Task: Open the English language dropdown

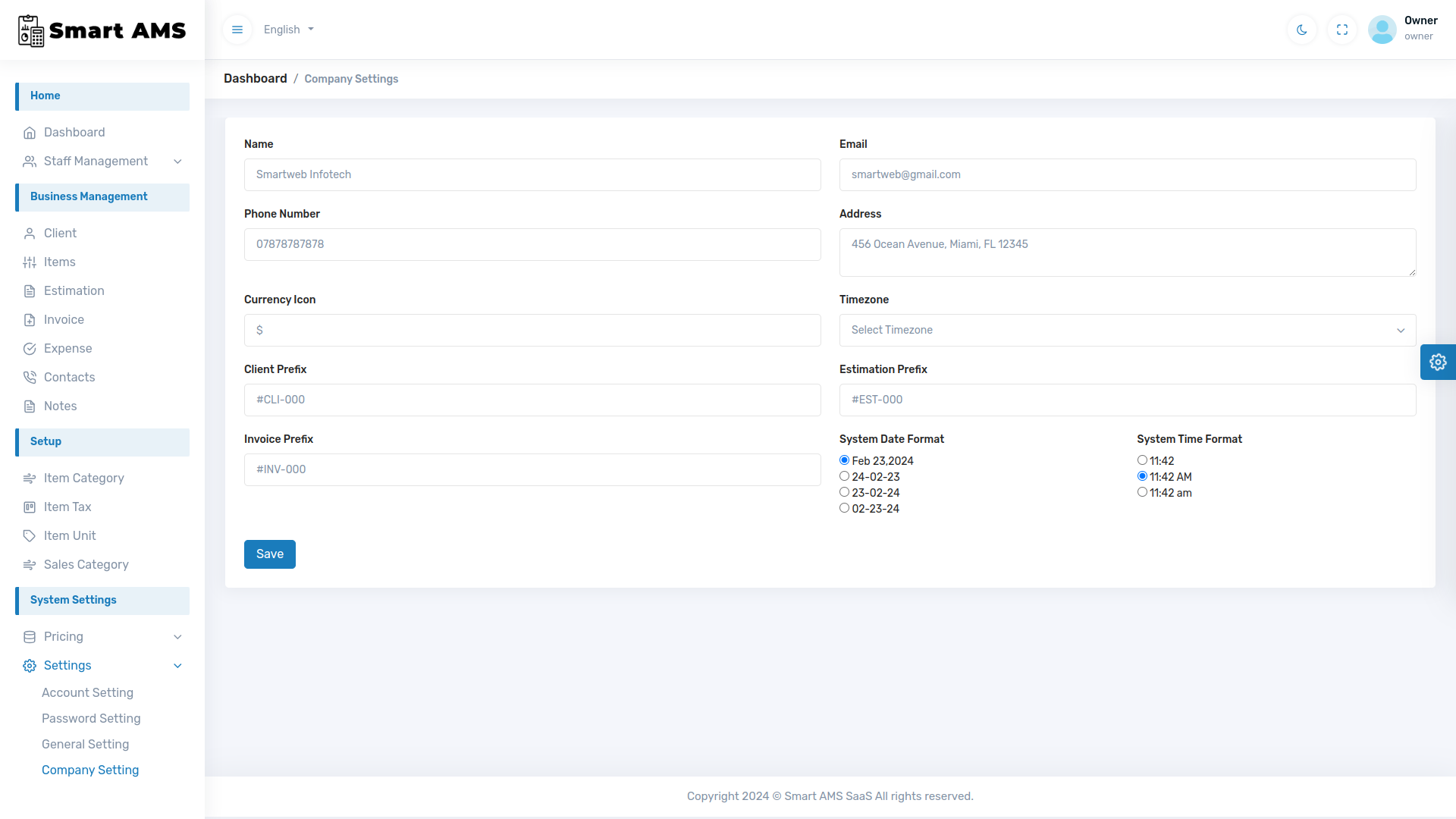Action: [x=288, y=30]
